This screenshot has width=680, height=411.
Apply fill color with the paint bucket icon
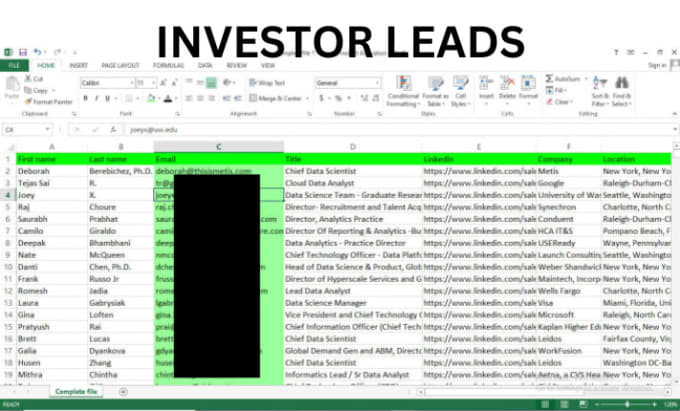[x=150, y=98]
